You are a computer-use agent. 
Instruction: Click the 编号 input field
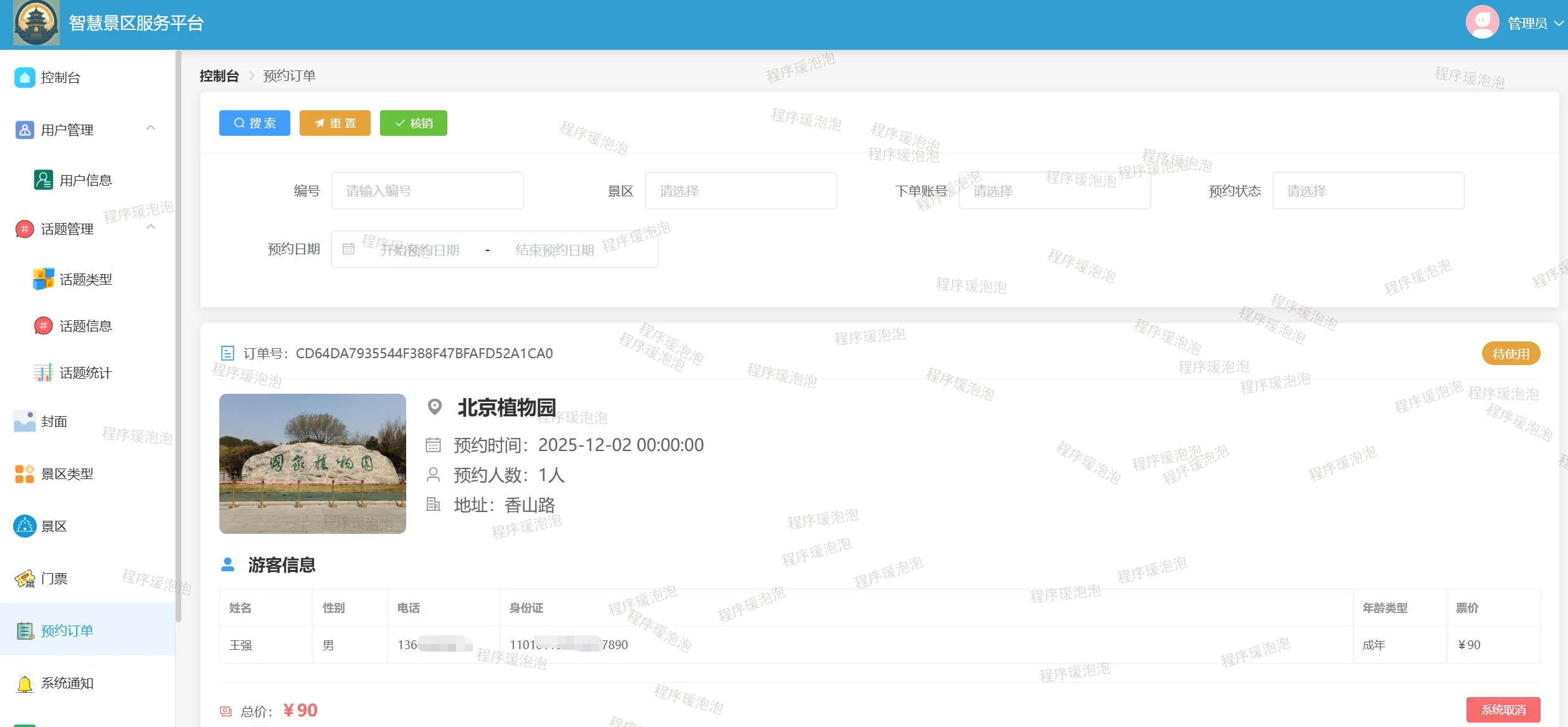coord(427,191)
